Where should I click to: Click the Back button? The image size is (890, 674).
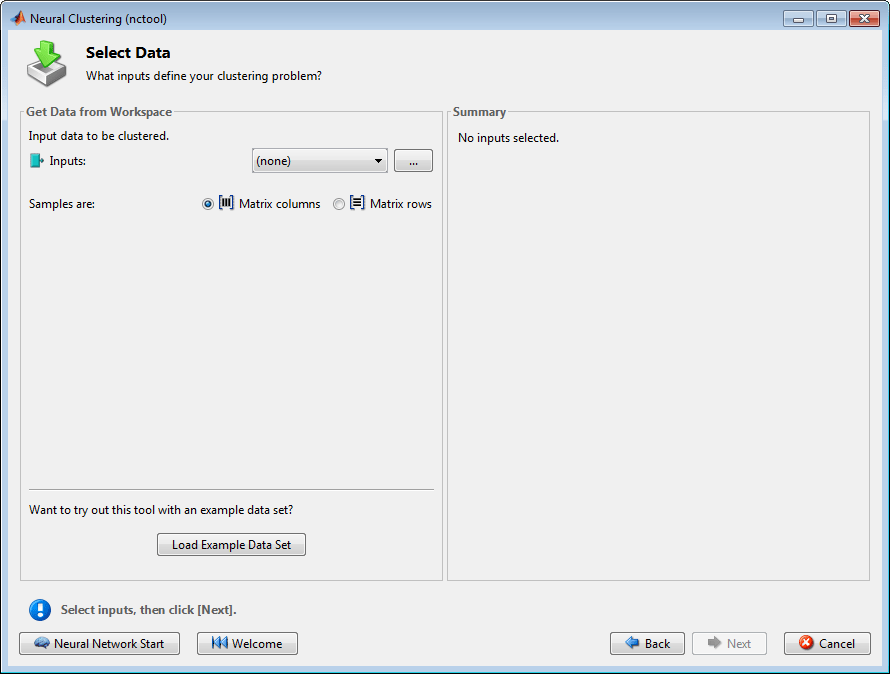click(647, 643)
